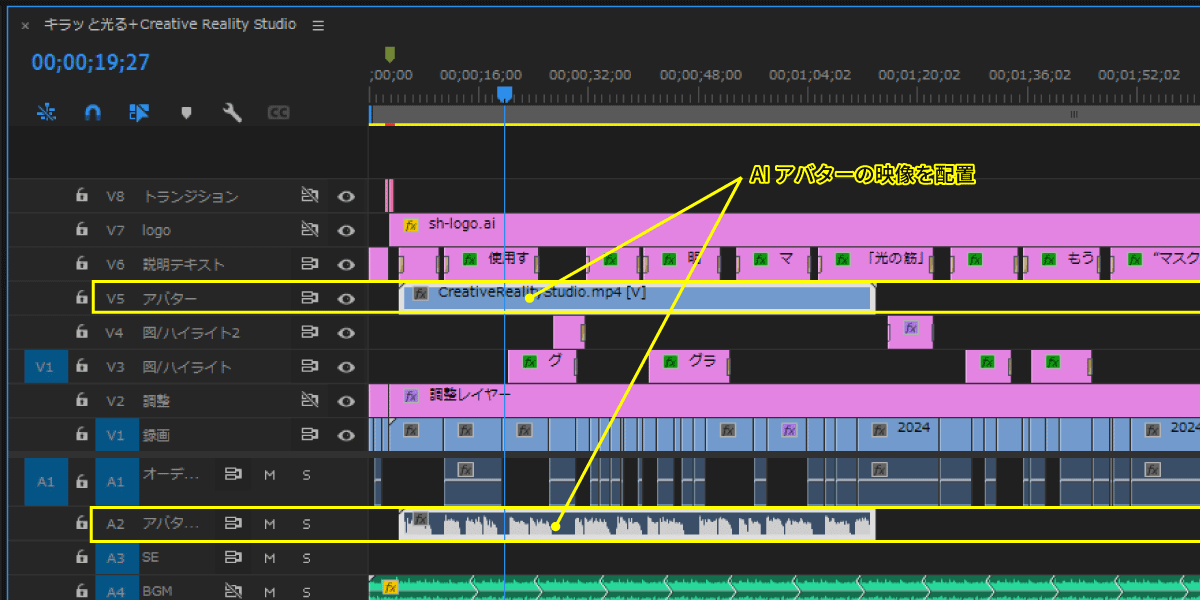The image size is (1200, 600).
Task: Click the V1 source patch indicator
Action: 44,367
